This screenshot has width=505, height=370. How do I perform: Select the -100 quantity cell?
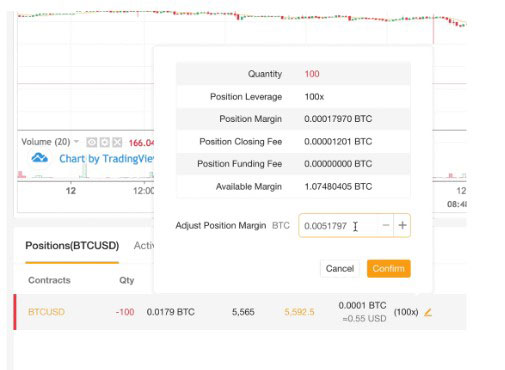pos(125,312)
